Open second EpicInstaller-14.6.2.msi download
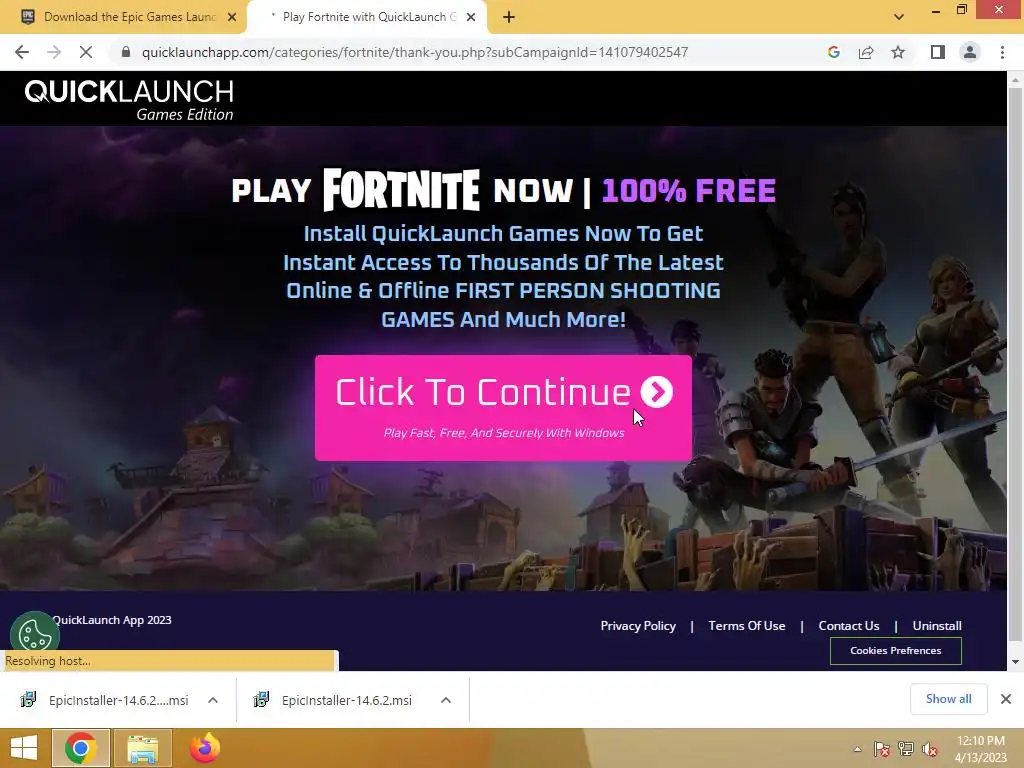 (336, 700)
